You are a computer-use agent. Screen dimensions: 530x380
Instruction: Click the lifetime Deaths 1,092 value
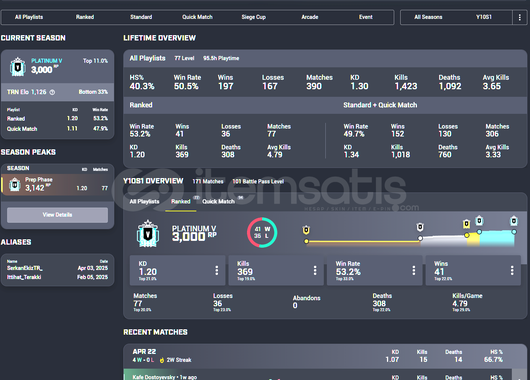click(x=450, y=87)
